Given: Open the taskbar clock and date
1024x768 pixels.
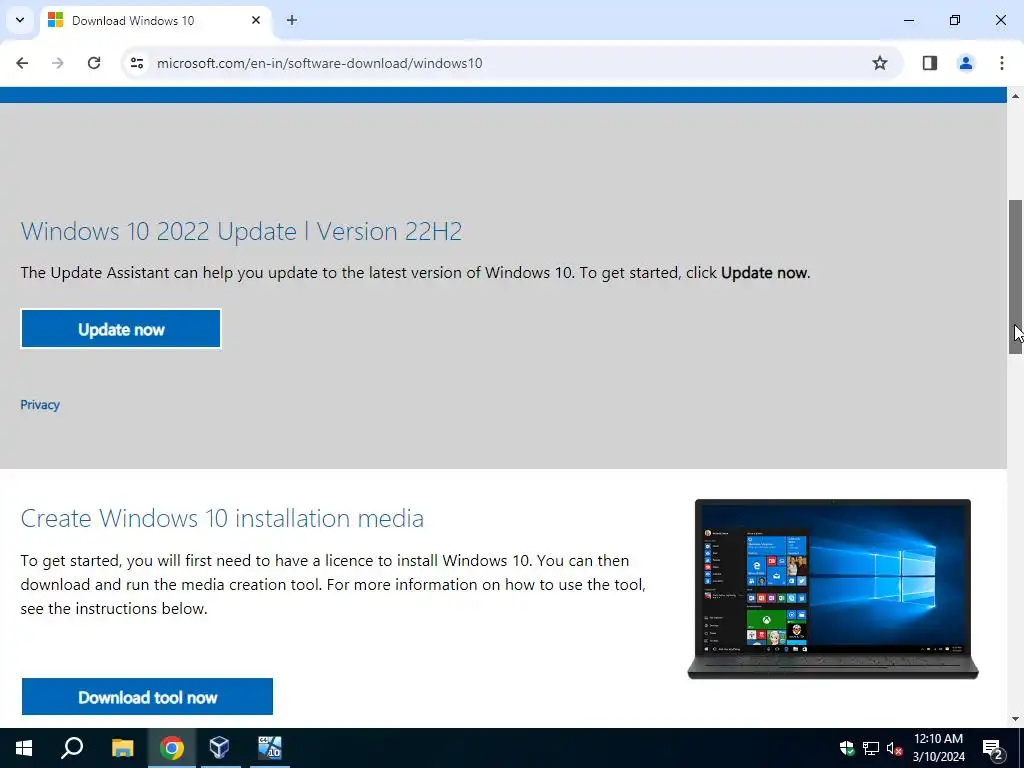Looking at the screenshot, I should (938, 748).
